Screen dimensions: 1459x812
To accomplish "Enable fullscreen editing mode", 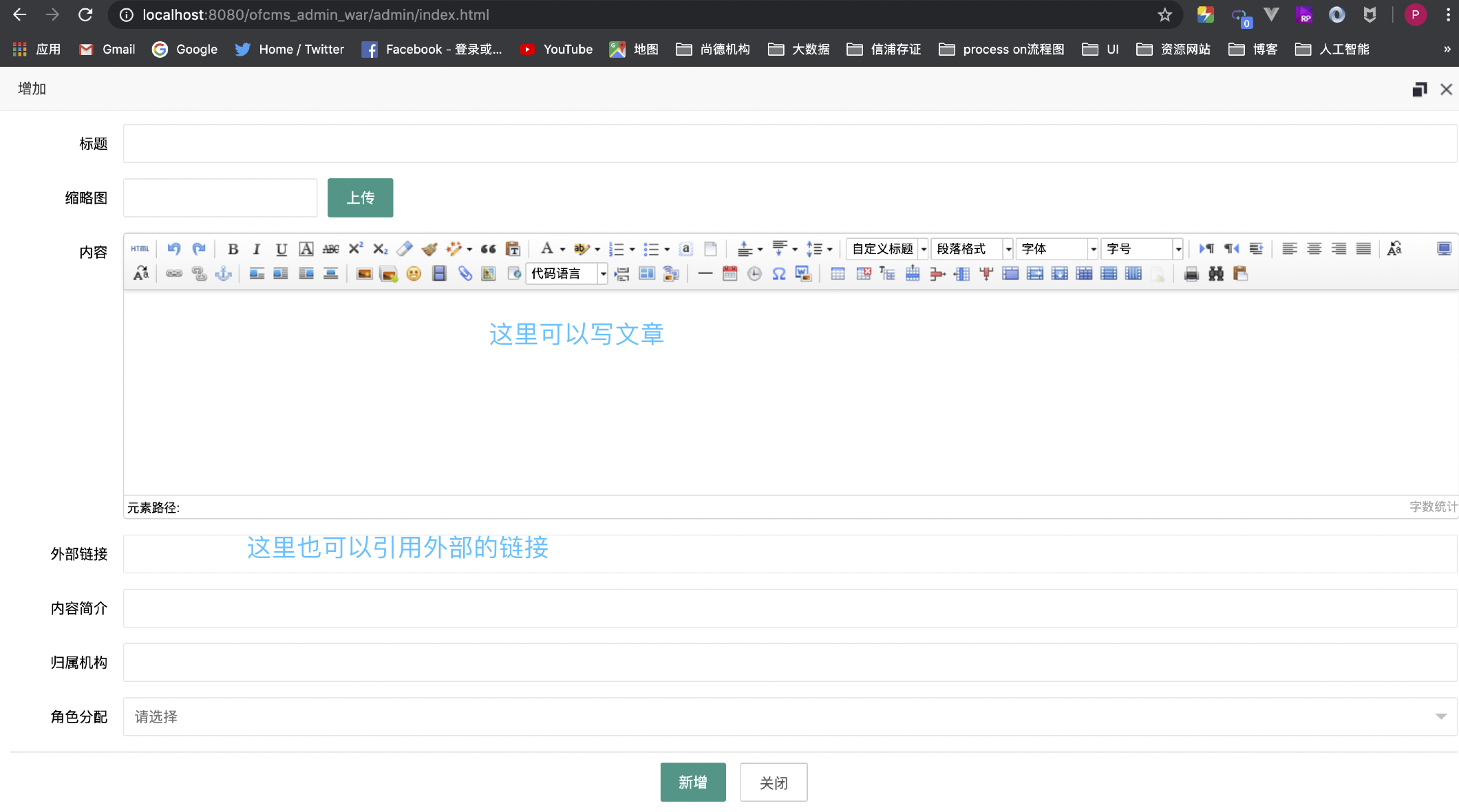I will (x=1443, y=249).
